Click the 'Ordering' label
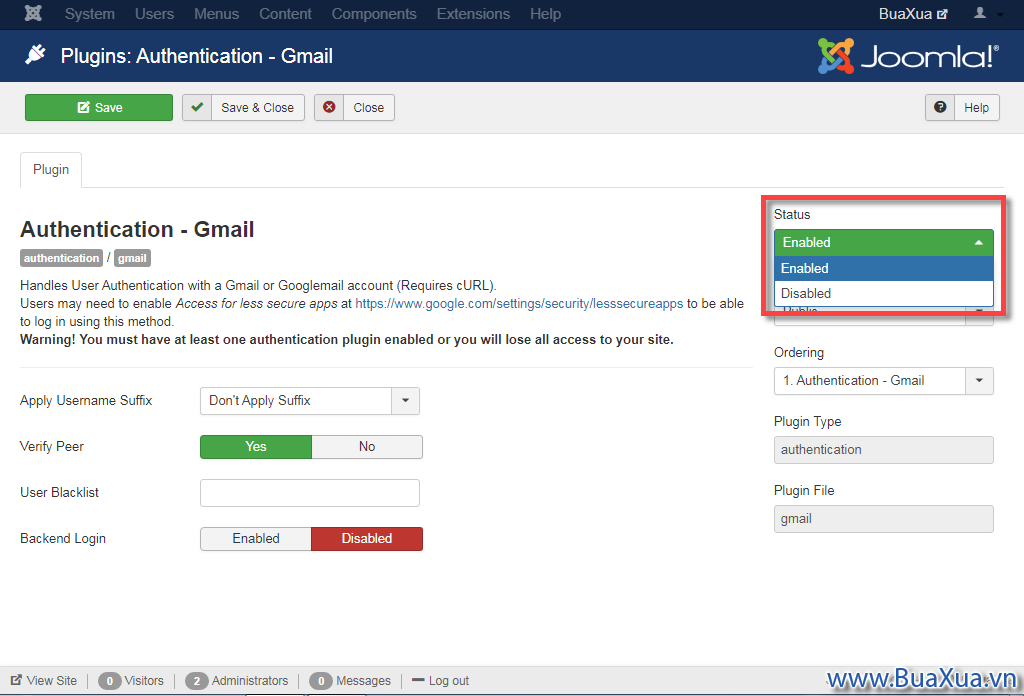This screenshot has width=1024, height=696. coord(799,353)
